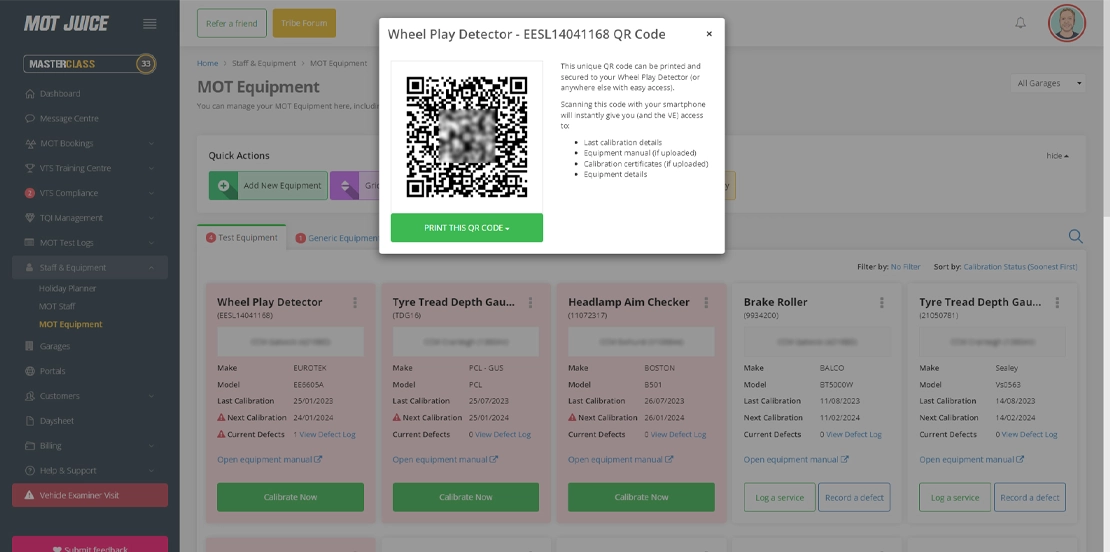Click the MOT Juice logo
Screen dimensions: 1110x552
tap(67, 23)
